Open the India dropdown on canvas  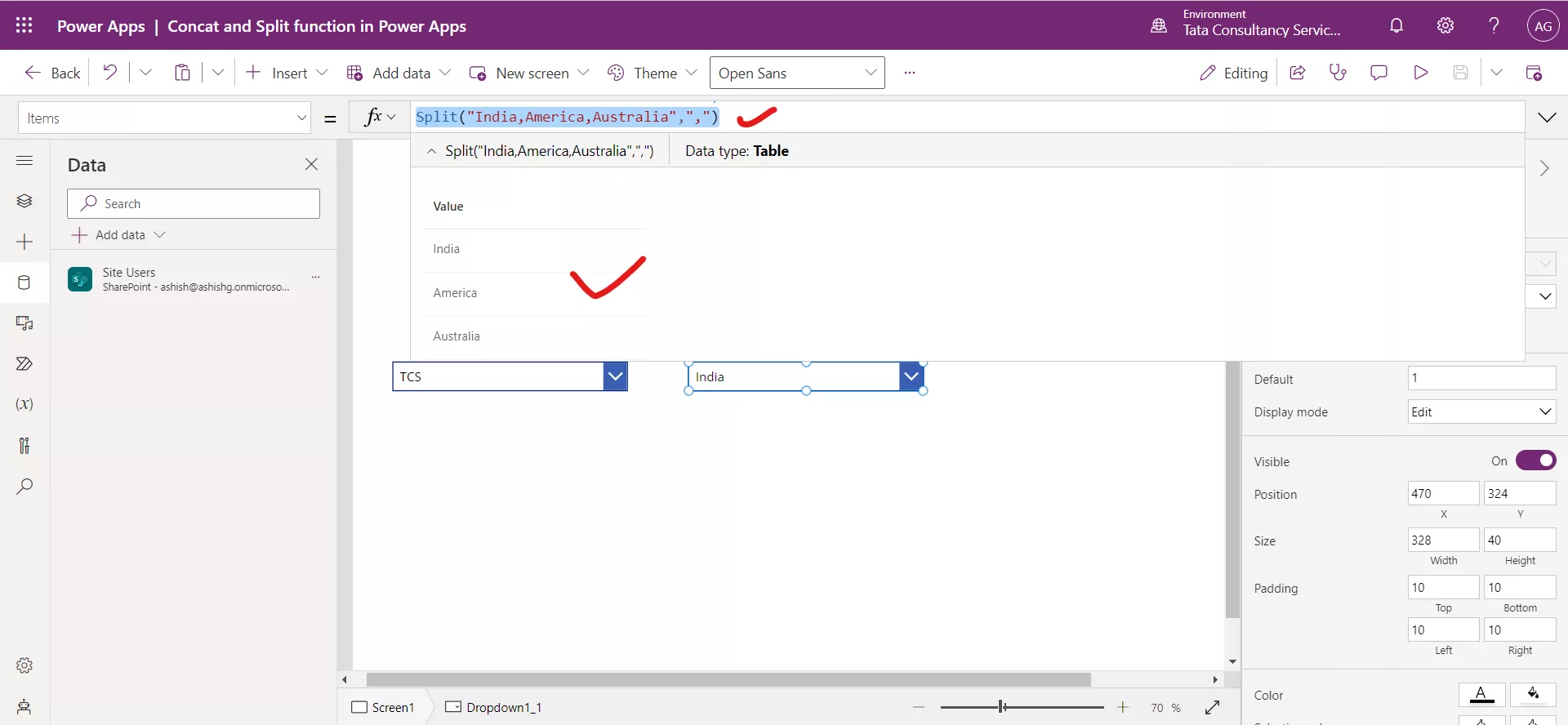[x=911, y=376]
